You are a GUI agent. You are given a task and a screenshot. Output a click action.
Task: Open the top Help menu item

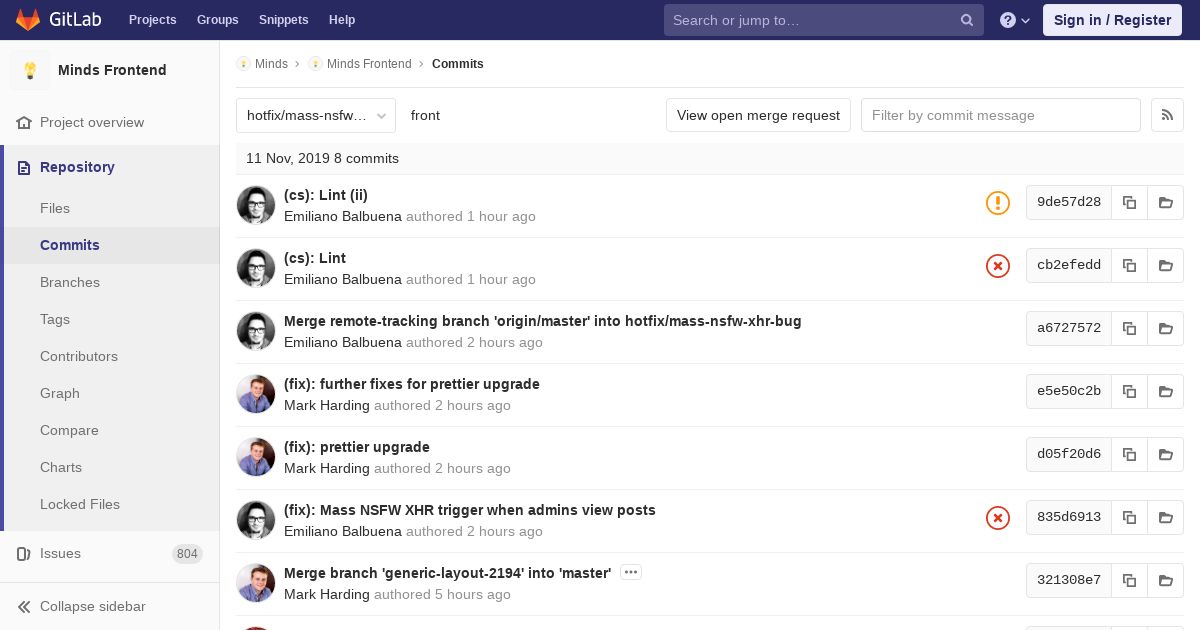pos(342,20)
